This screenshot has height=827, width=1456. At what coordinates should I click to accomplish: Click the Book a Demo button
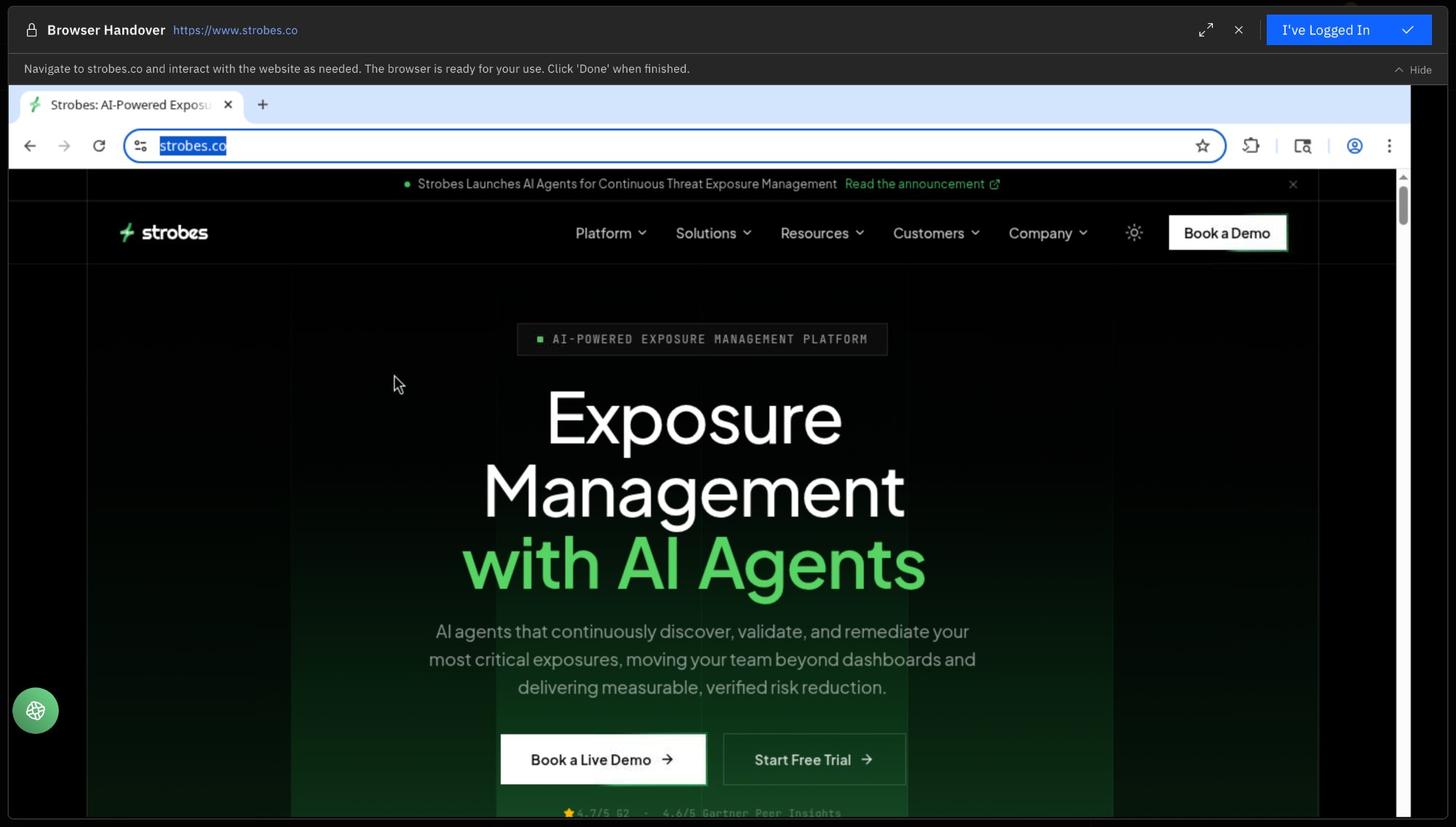pos(1227,233)
